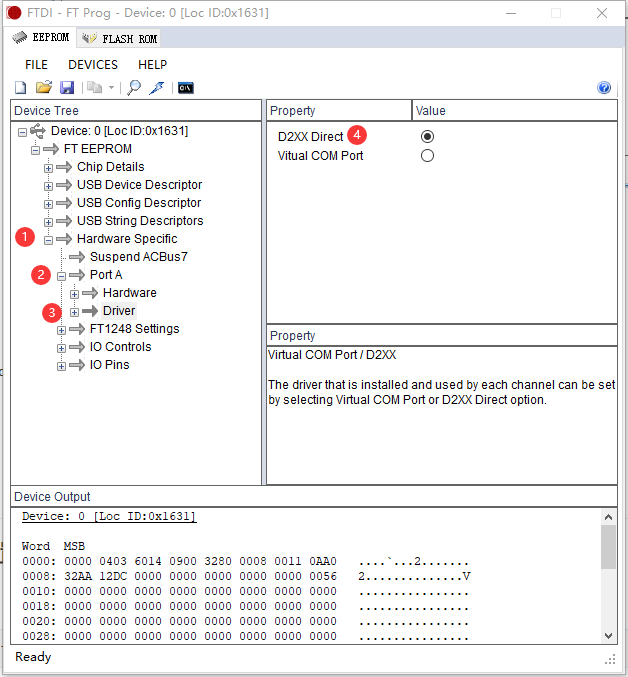Click the 0000: row in Device Output
Screen dimensions: 628x677
pyautogui.click(x=246, y=561)
